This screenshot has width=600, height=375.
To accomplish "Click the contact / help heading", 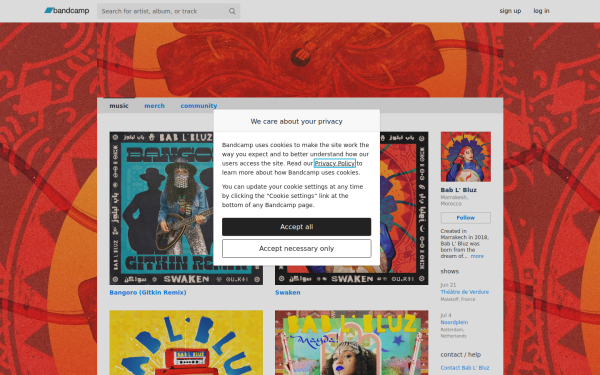I will pyautogui.click(x=461, y=355).
